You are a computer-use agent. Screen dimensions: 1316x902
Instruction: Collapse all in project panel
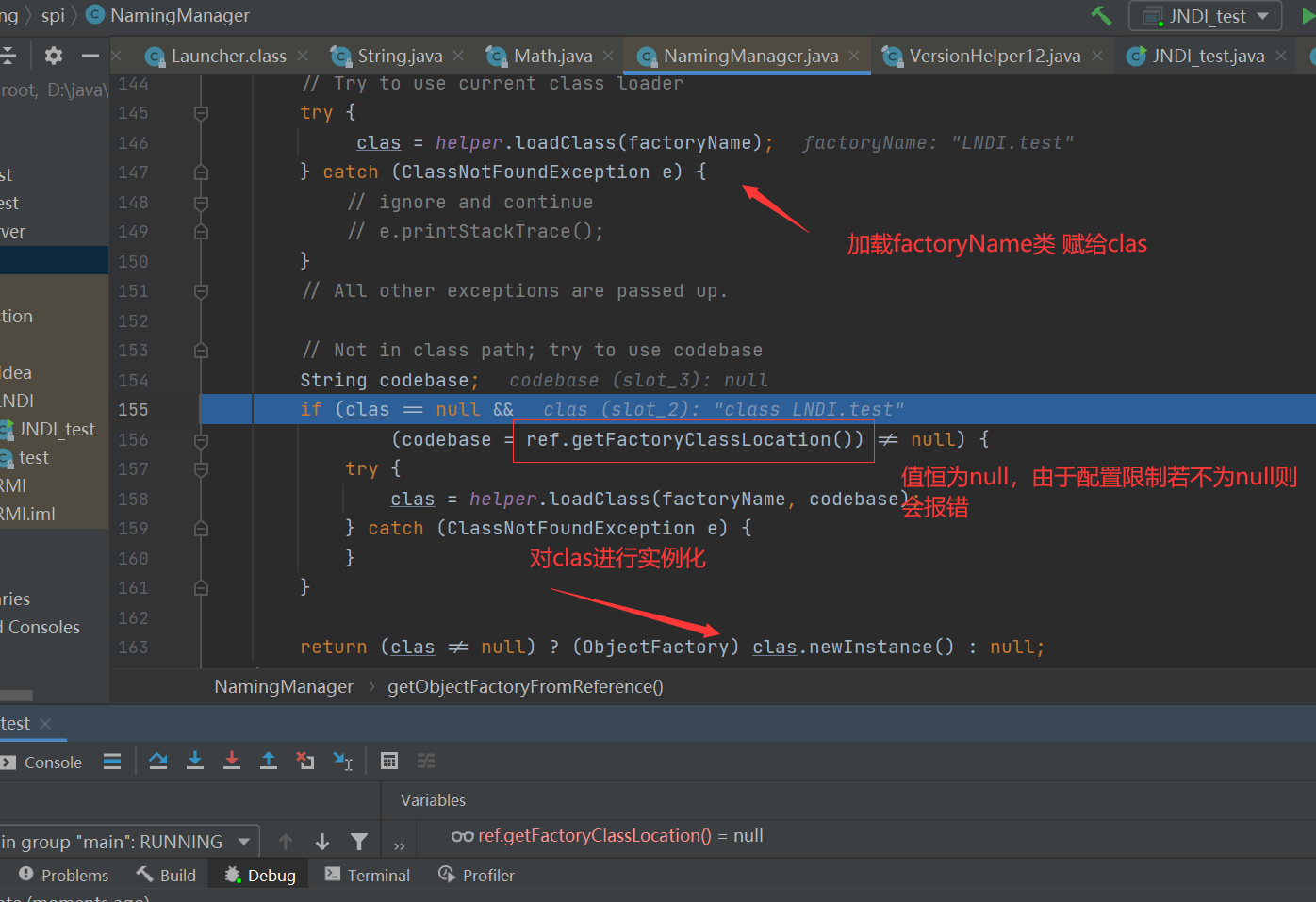point(8,56)
